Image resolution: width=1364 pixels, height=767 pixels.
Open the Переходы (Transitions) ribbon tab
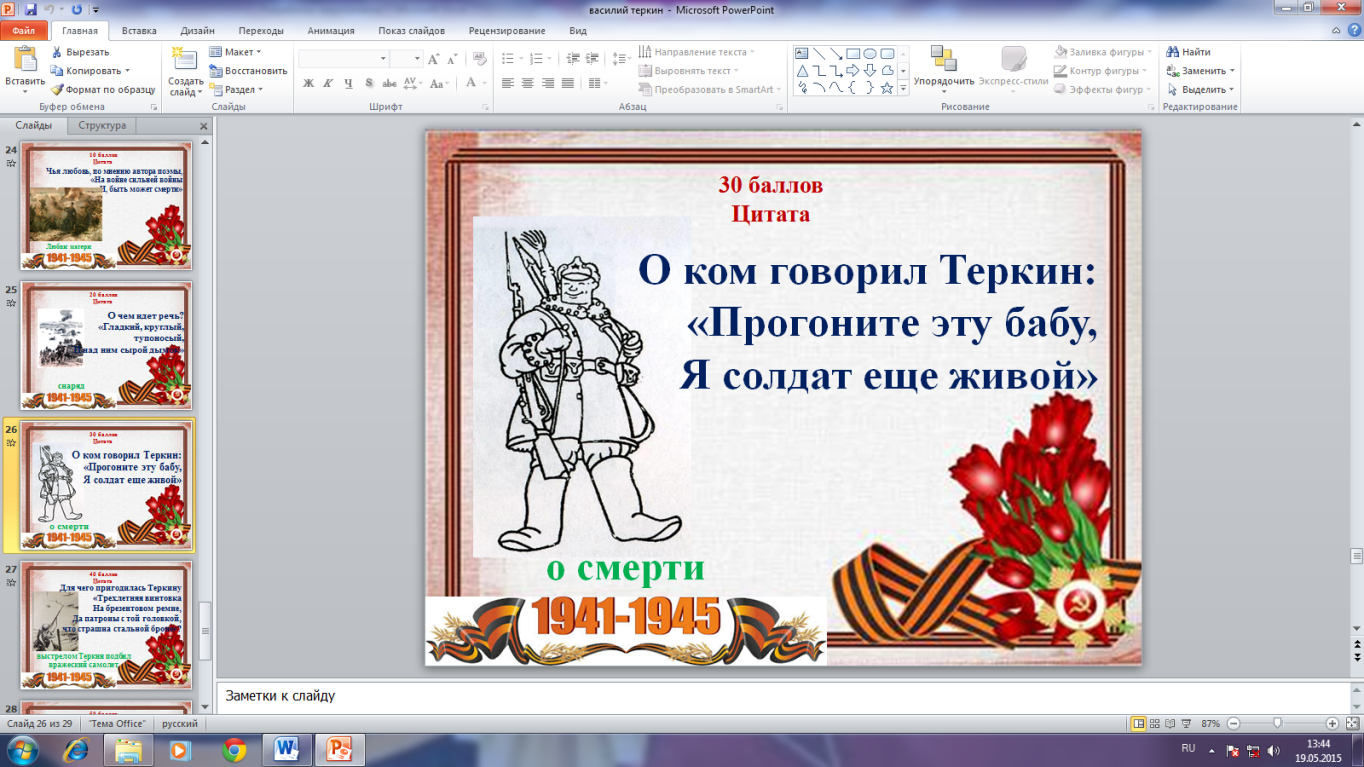262,31
